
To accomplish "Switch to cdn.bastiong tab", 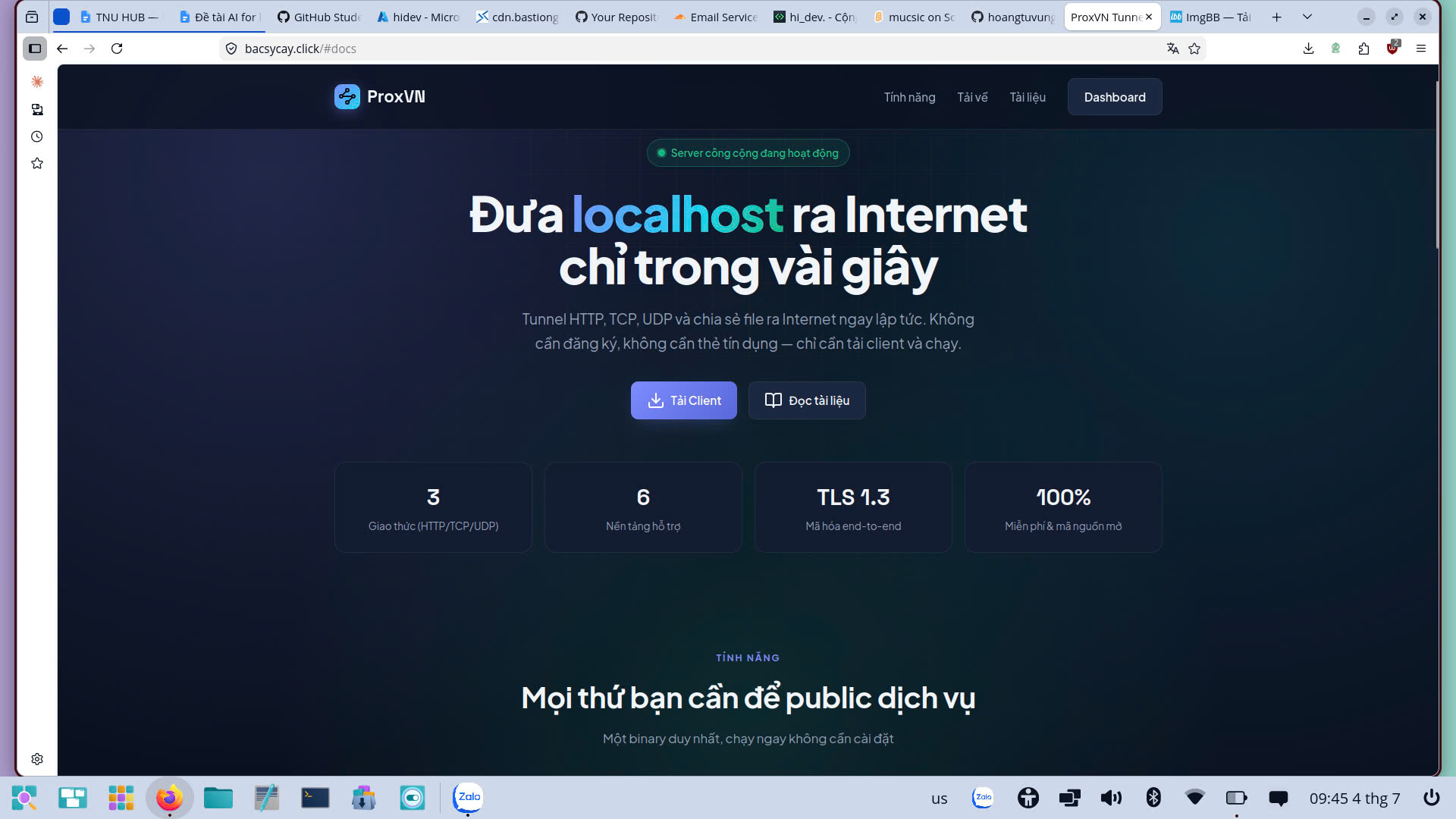I will 516,17.
